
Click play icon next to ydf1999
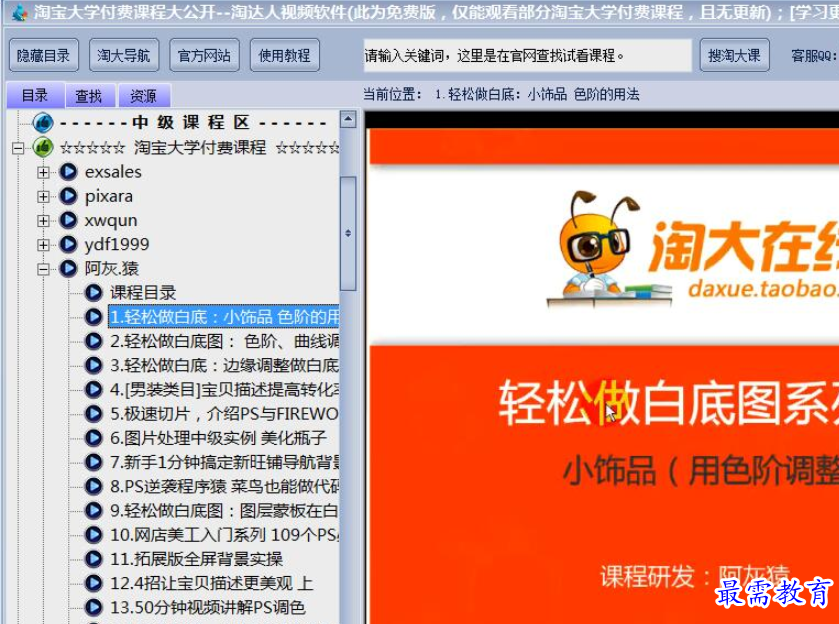[68, 244]
